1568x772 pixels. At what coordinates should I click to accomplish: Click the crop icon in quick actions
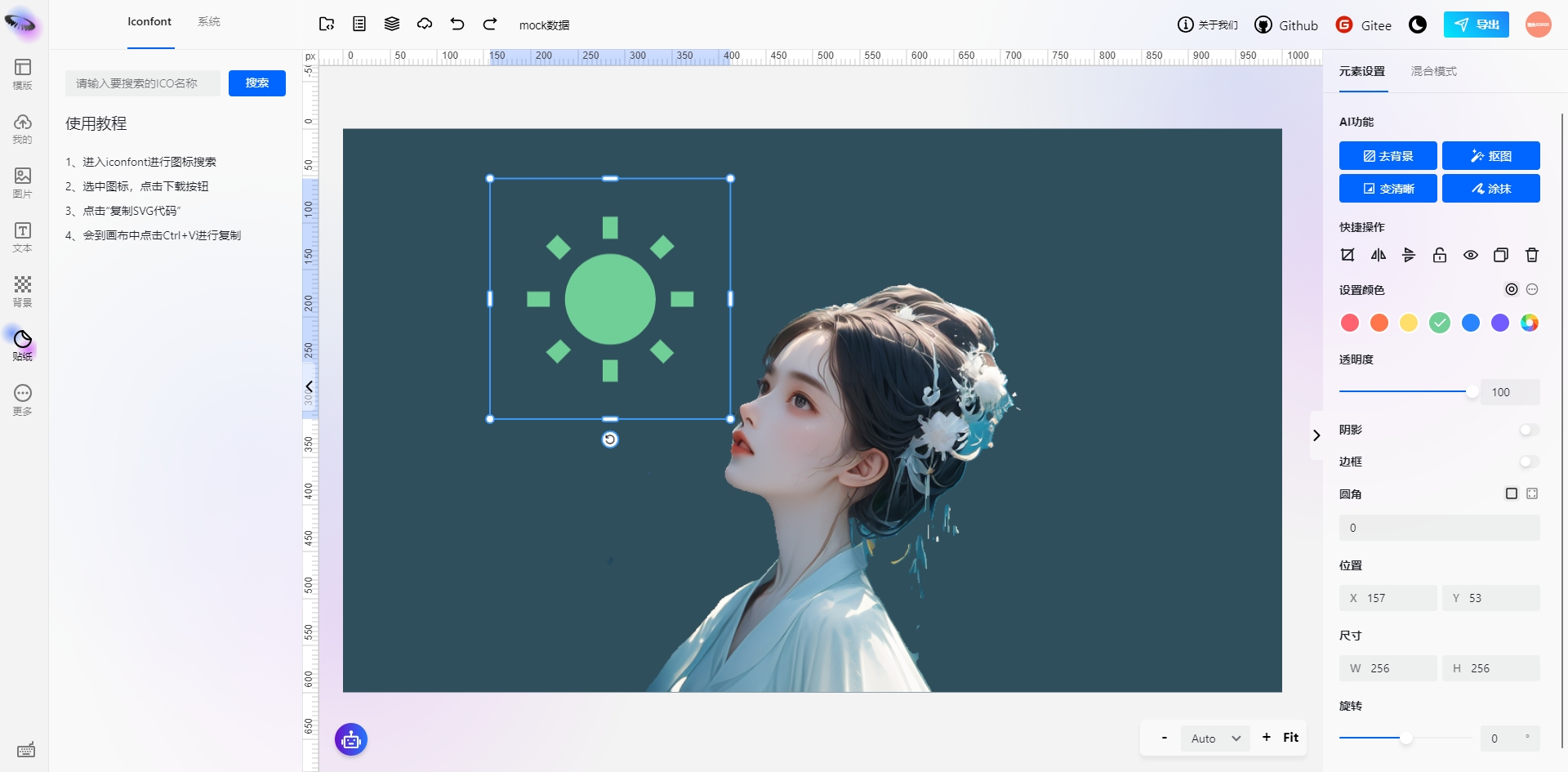[1347, 255]
